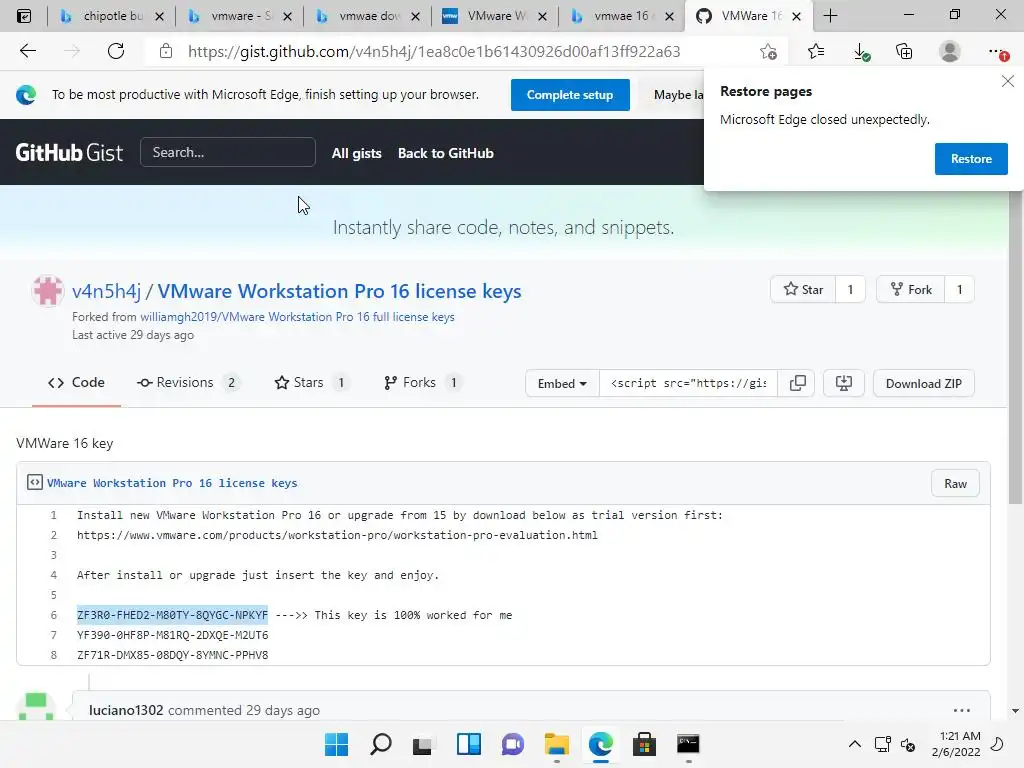1024x768 pixels.
Task: Save gist to computer with GitHub Desktop icon
Action: tap(843, 383)
